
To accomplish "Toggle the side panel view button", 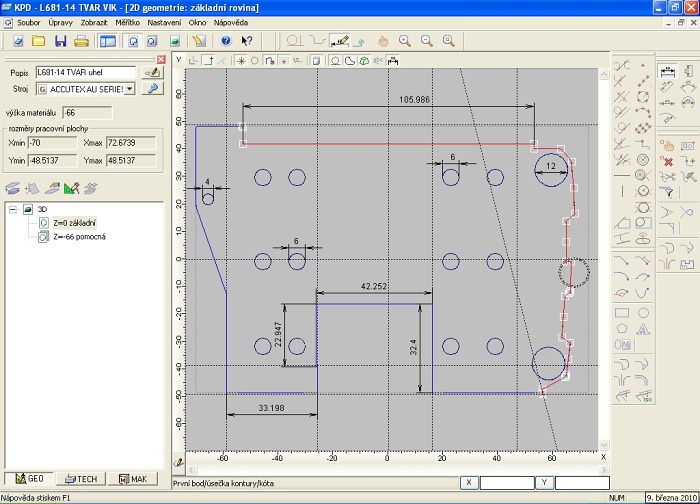I will 108,41.
